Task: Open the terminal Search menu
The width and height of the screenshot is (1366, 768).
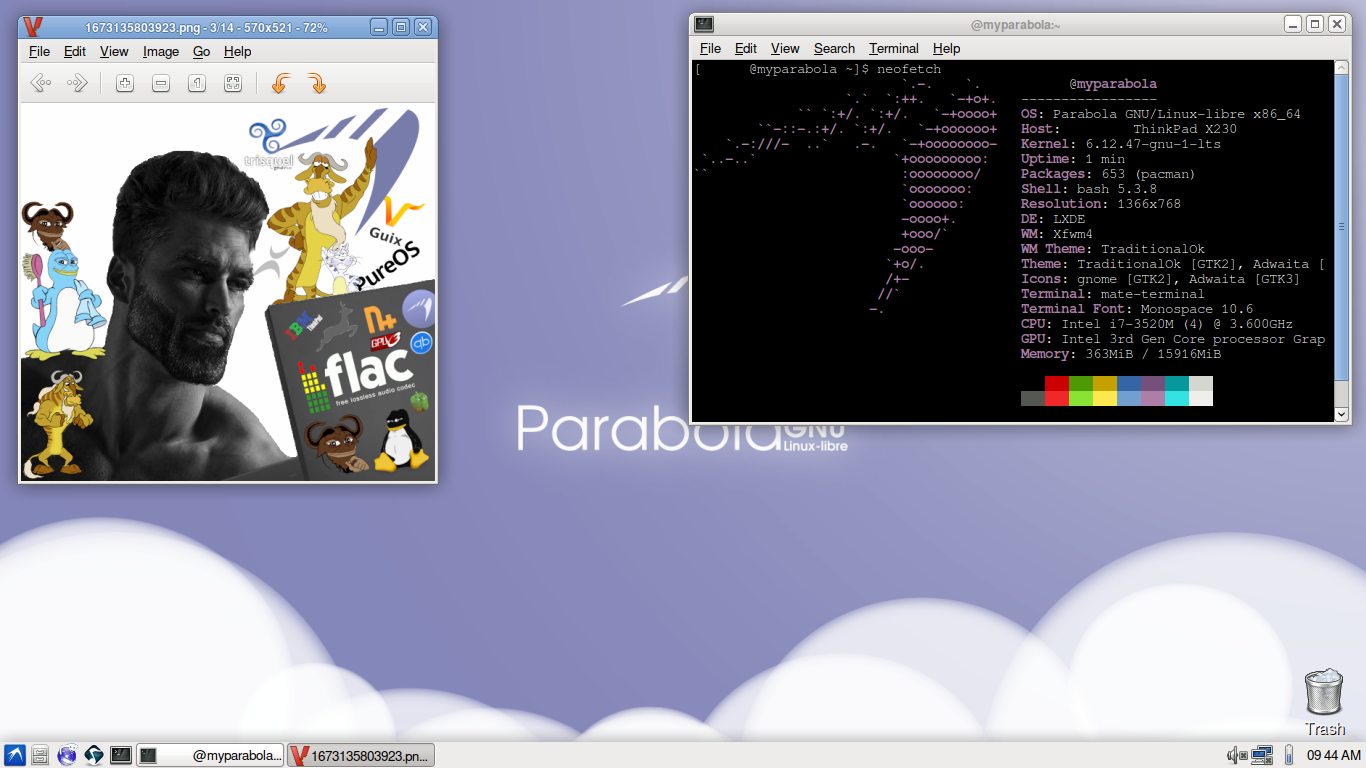Action: click(834, 48)
